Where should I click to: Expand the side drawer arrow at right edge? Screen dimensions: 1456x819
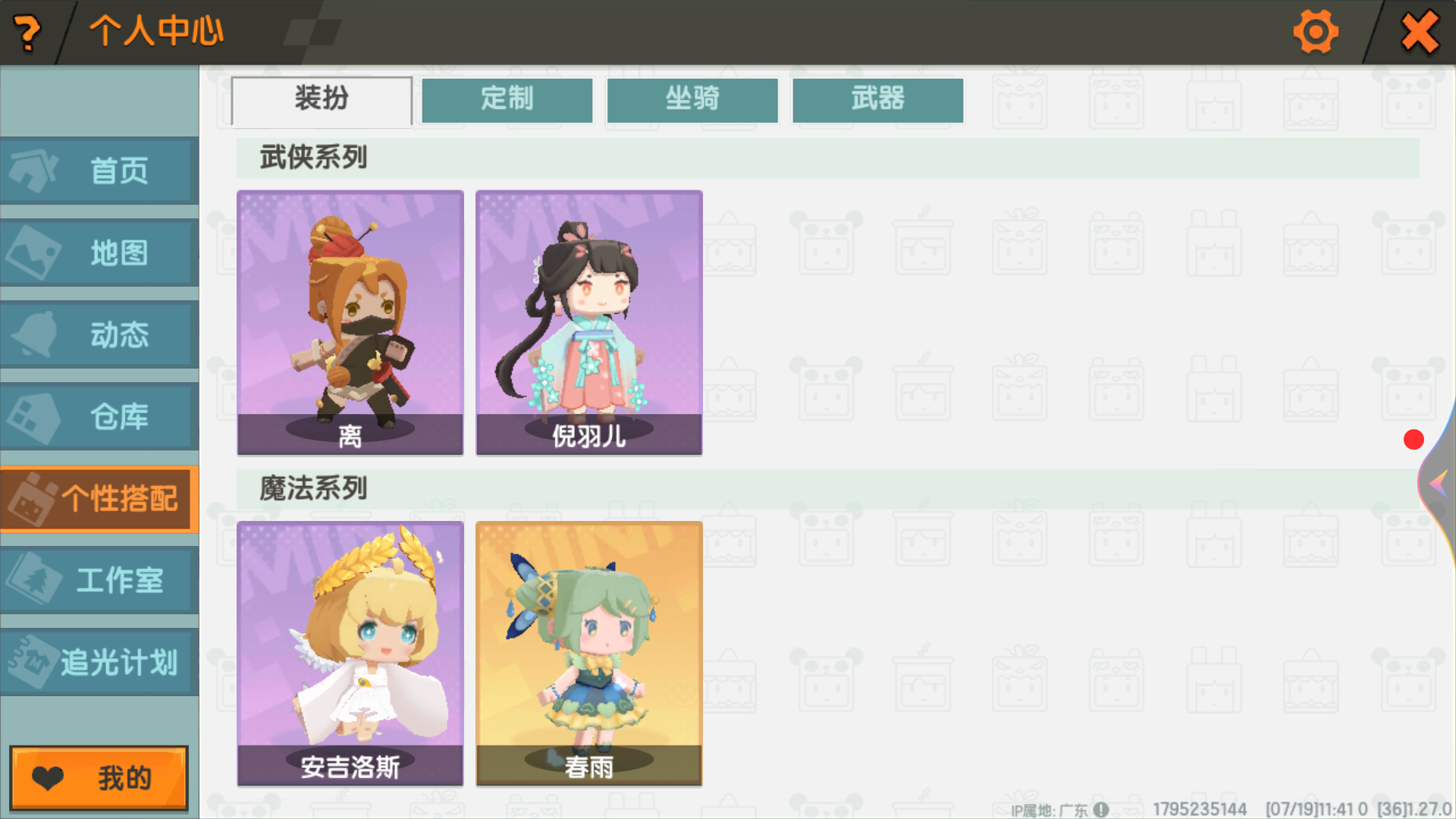pyautogui.click(x=1438, y=482)
